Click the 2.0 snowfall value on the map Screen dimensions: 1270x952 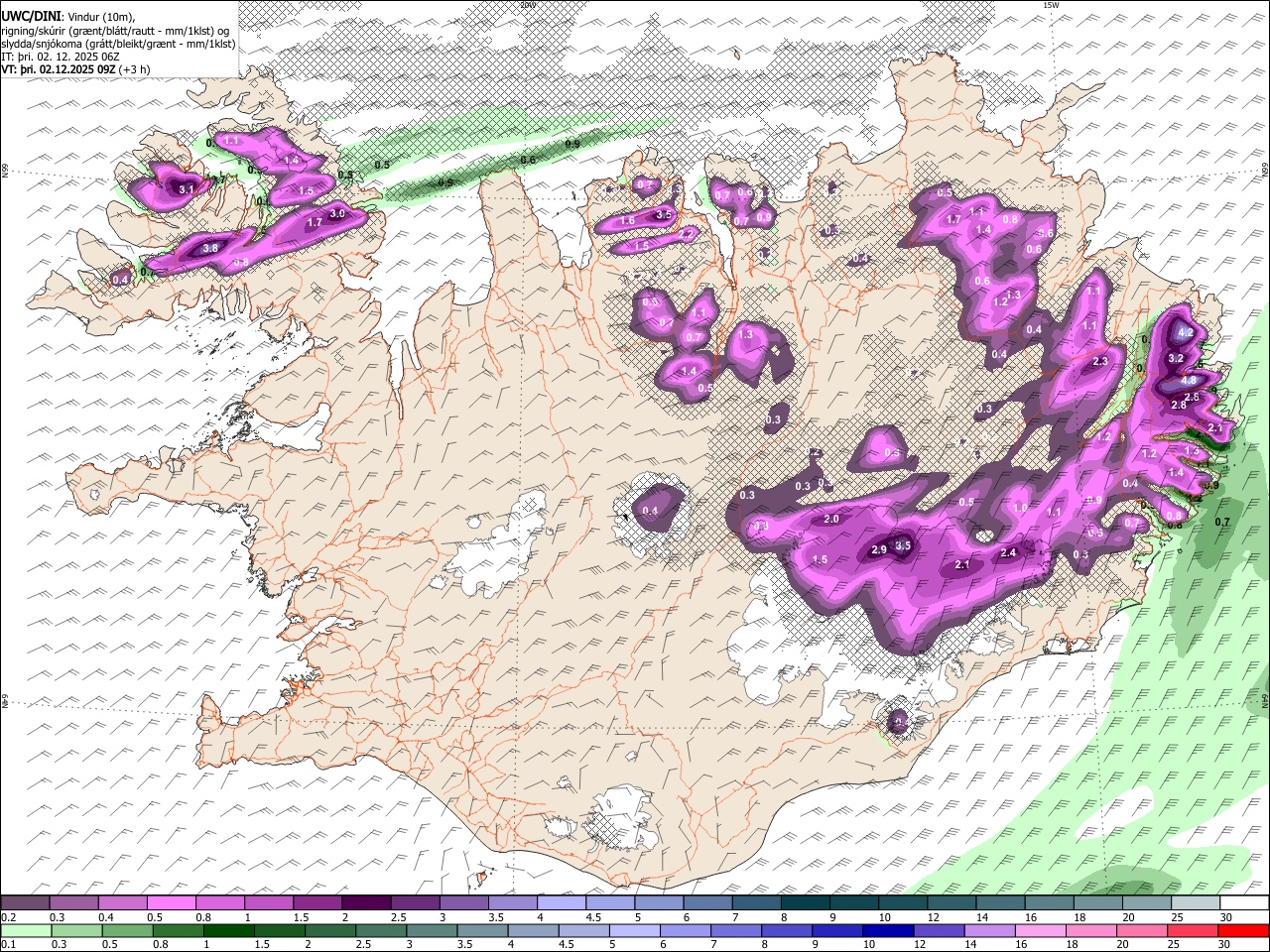832,520
